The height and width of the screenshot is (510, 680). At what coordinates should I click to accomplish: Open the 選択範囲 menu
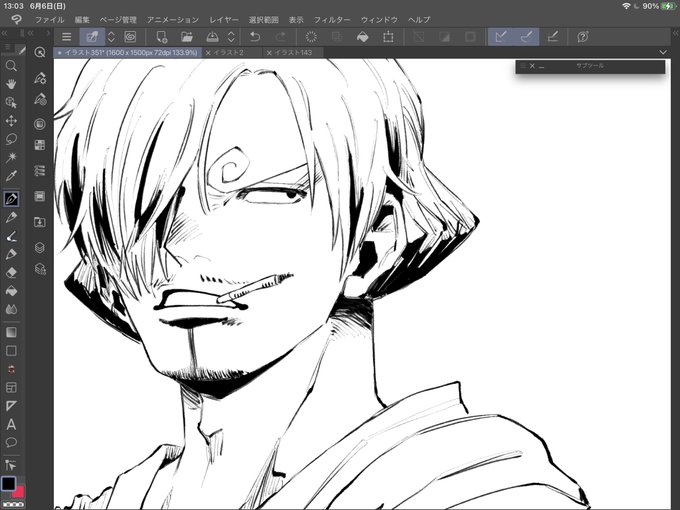264,20
